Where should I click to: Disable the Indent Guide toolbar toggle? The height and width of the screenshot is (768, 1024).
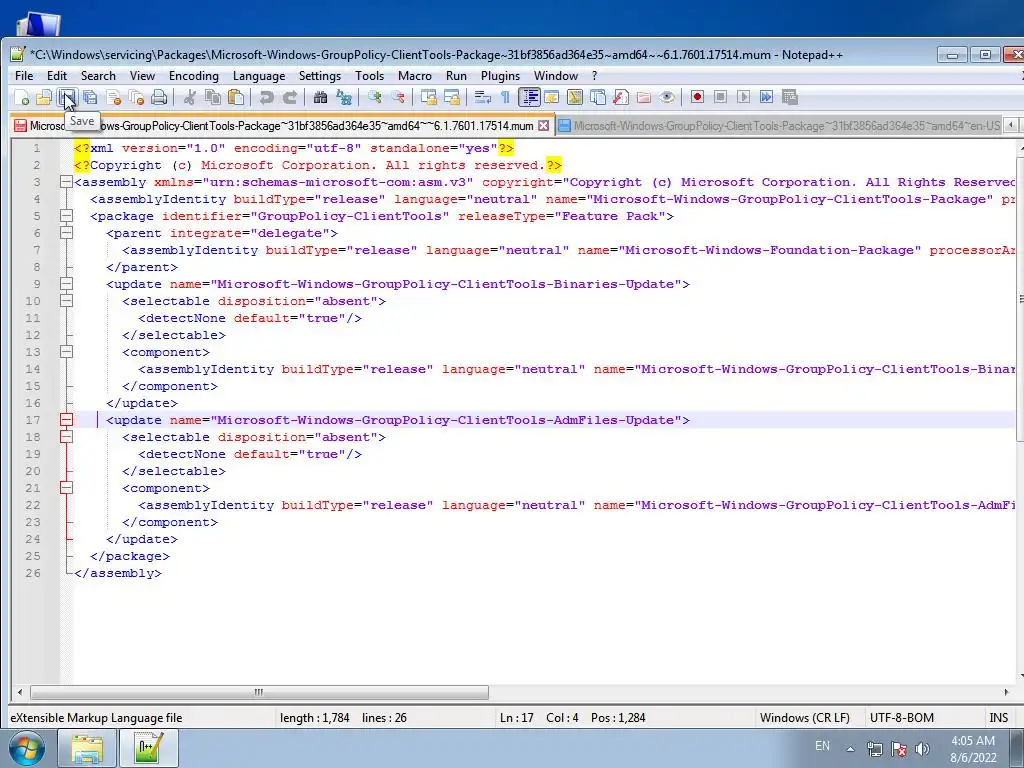(529, 97)
